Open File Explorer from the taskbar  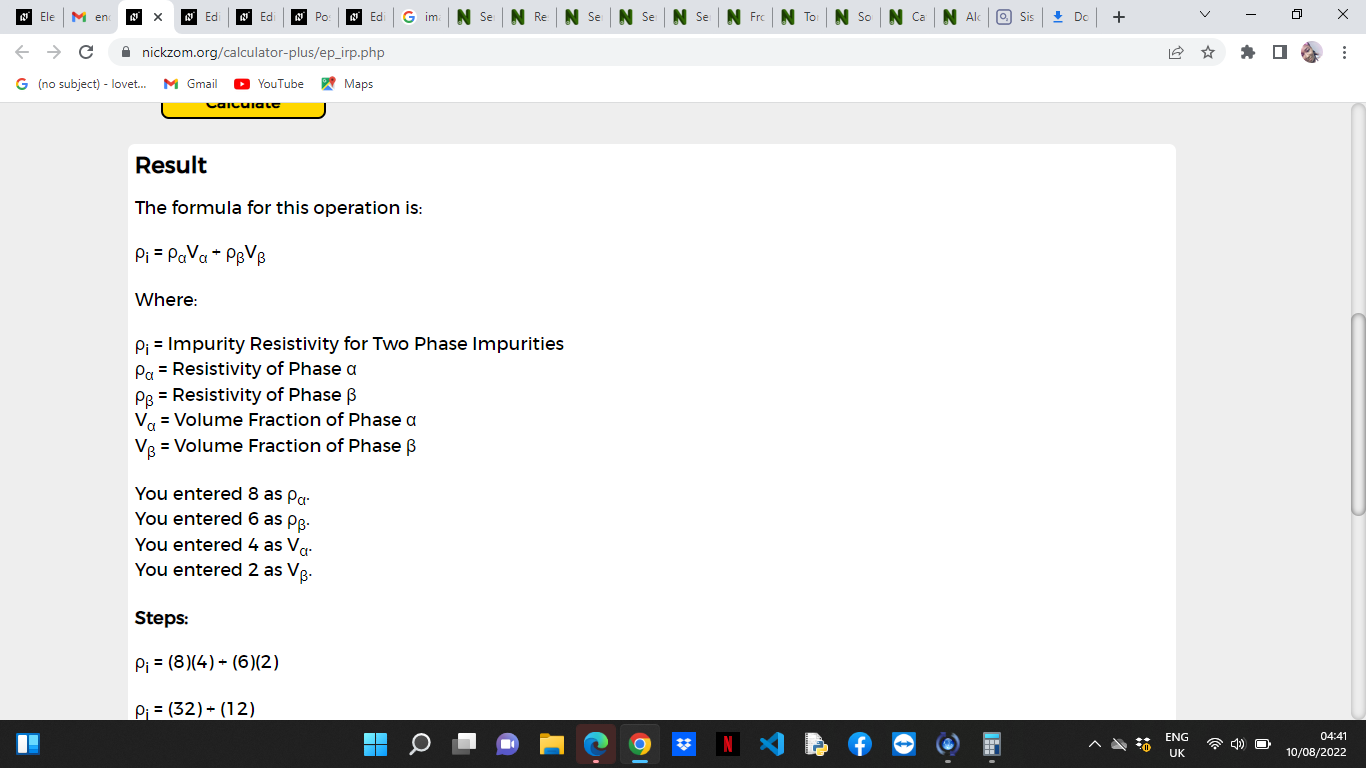click(552, 744)
